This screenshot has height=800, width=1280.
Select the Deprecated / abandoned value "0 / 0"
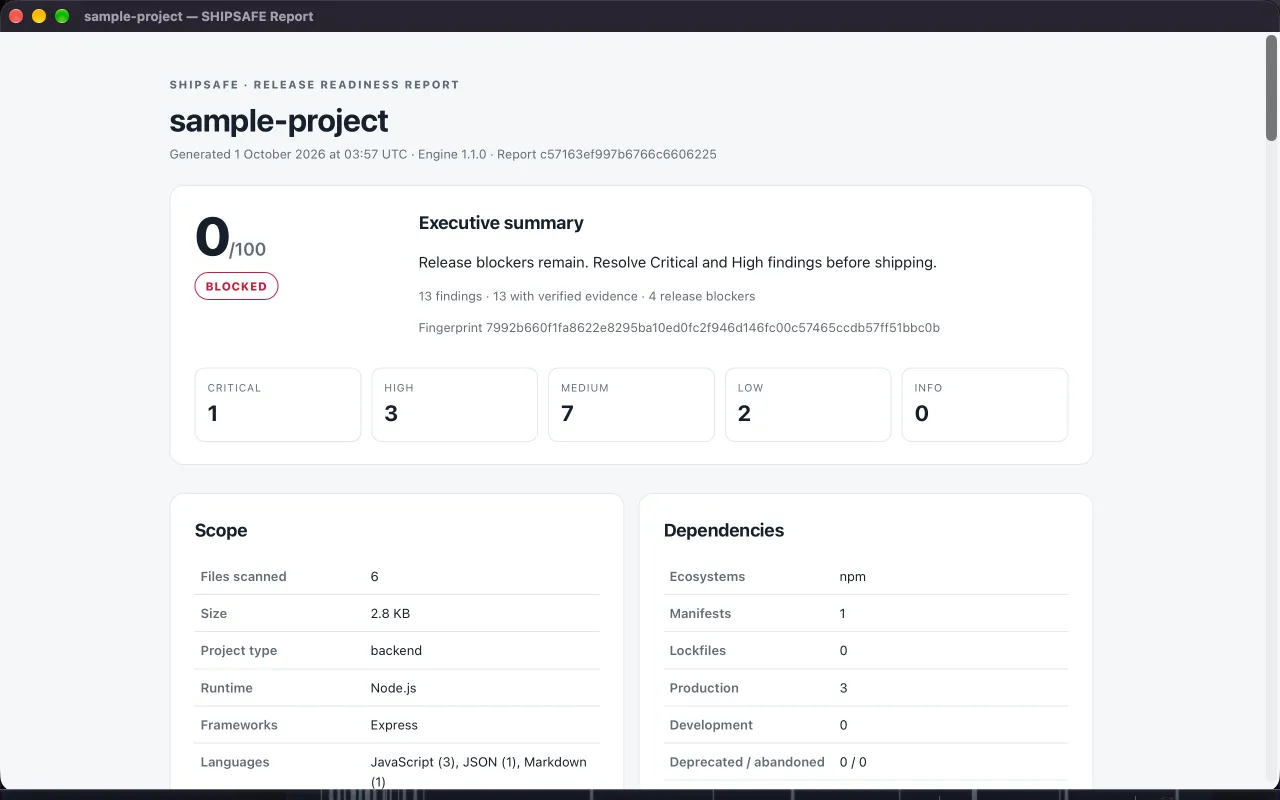point(853,762)
